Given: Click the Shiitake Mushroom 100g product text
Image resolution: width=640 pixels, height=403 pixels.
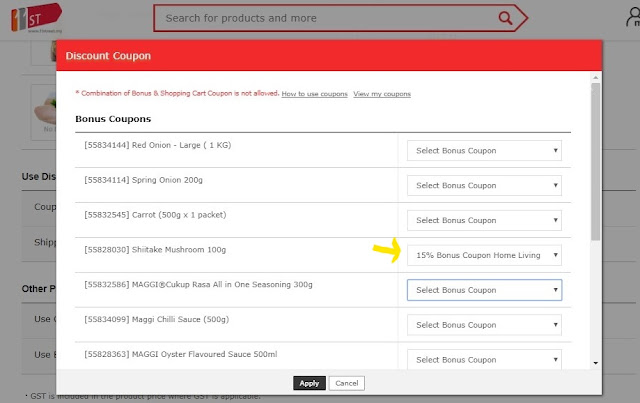Looking at the screenshot, I should click(x=155, y=249).
